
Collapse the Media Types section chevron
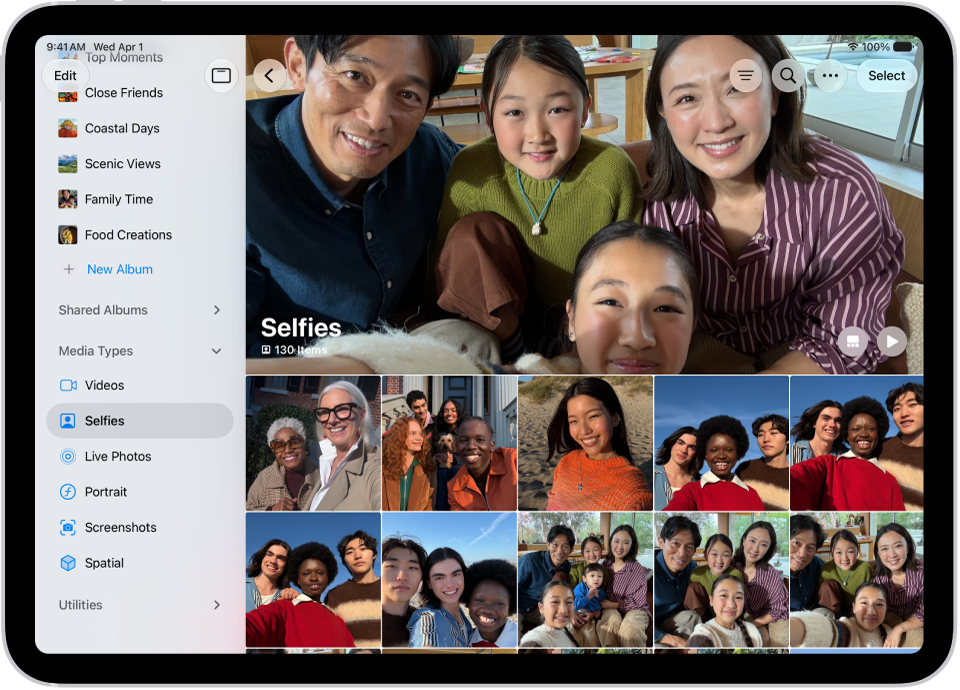[217, 351]
